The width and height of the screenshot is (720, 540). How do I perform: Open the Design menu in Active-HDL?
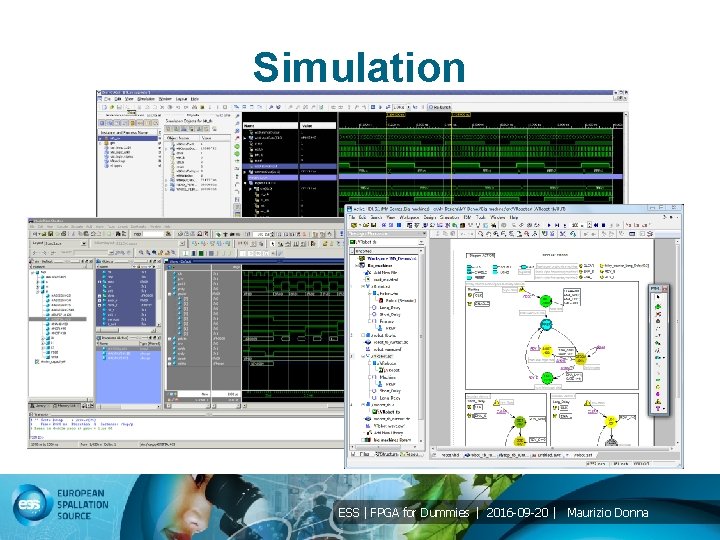coord(429,217)
